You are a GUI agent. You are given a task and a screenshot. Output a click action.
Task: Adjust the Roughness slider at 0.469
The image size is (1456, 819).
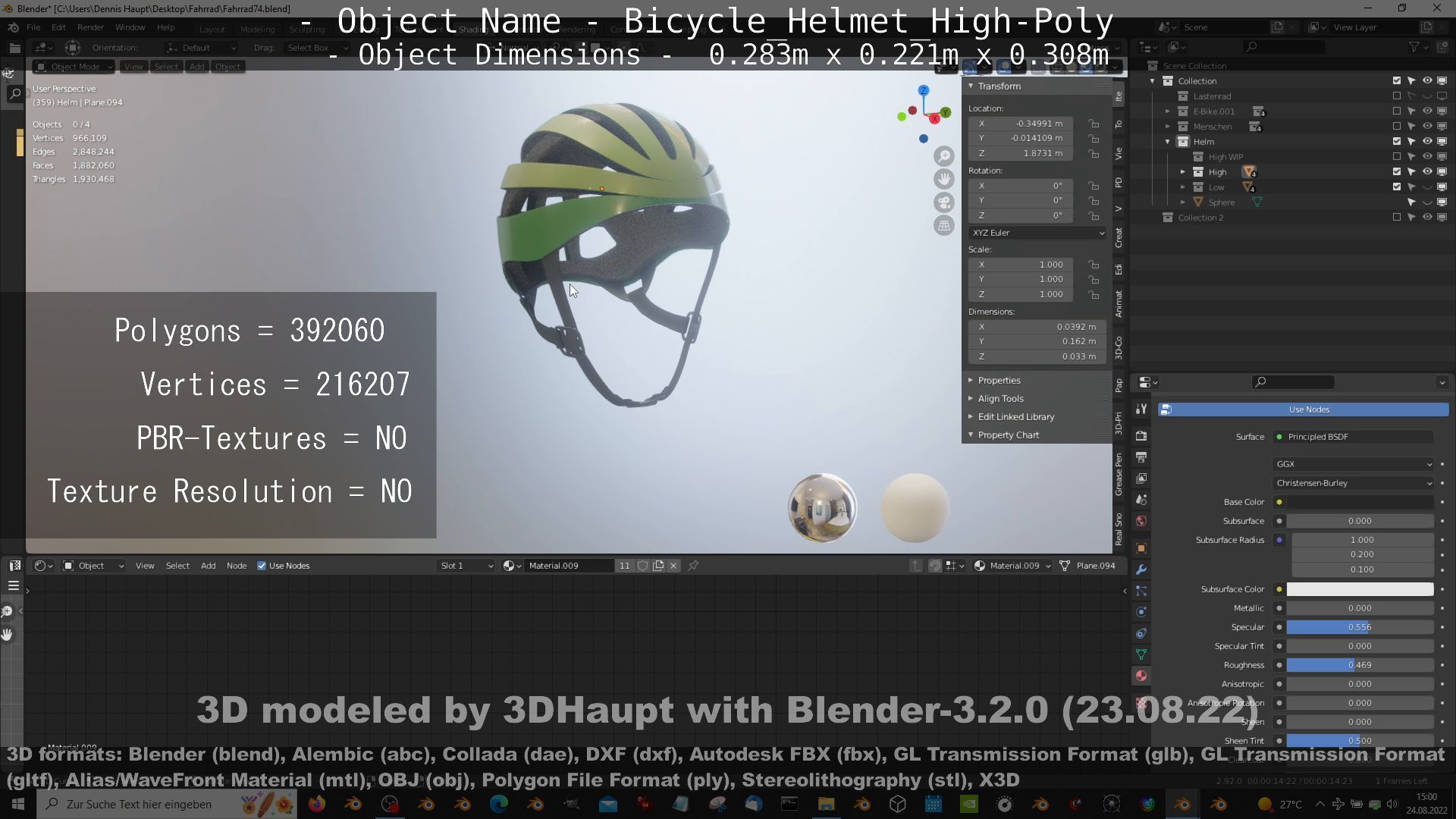coord(1360,665)
